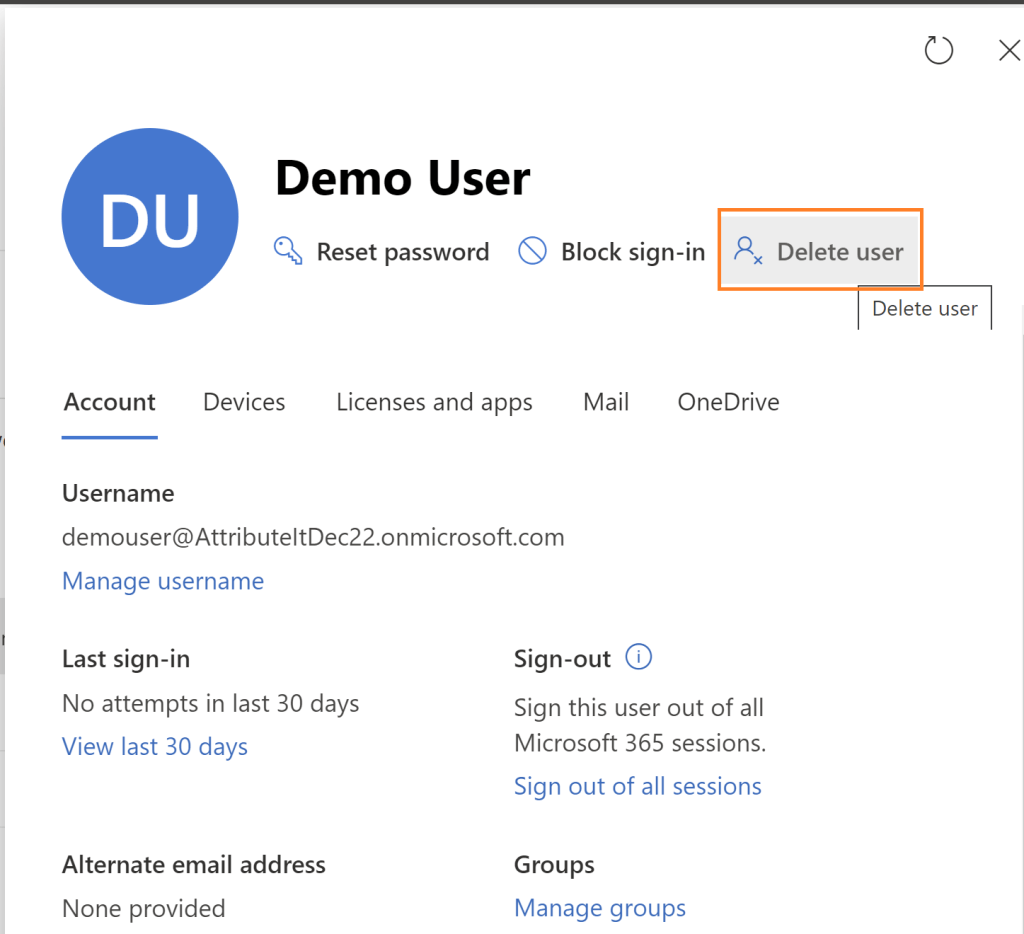Image resolution: width=1024 pixels, height=934 pixels.
Task: Click the Delete user tooltip popup
Action: coord(924,308)
